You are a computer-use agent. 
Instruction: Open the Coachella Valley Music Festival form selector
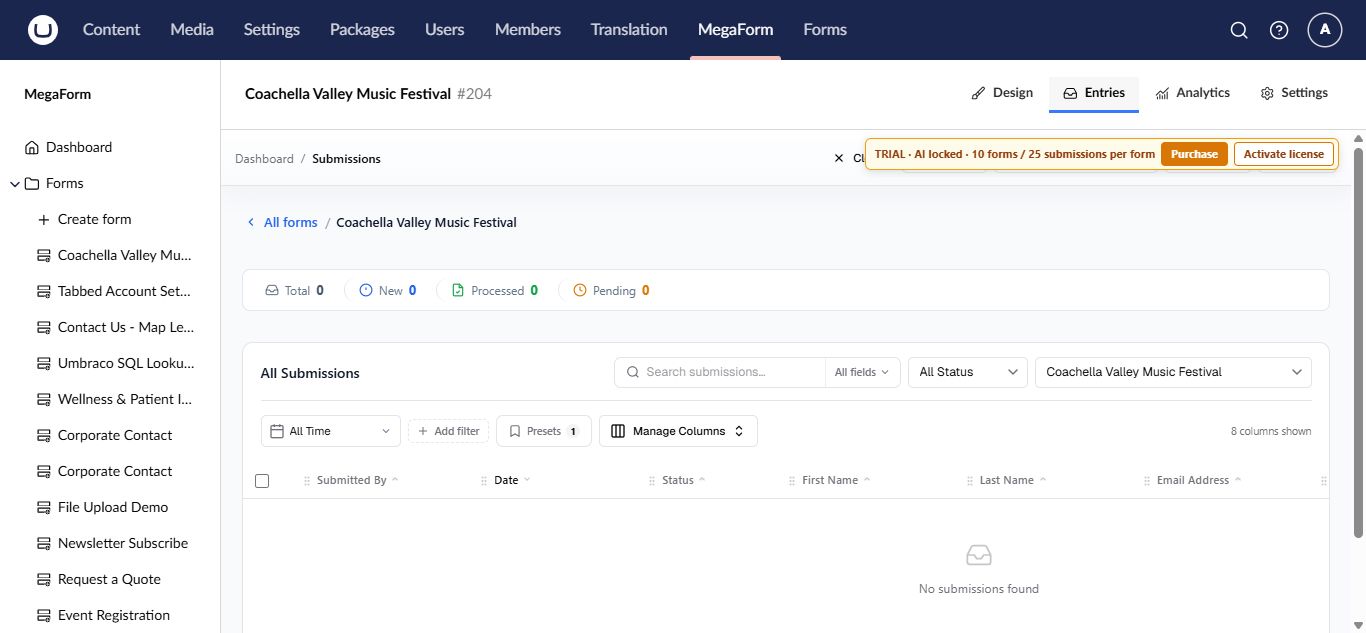click(1173, 372)
